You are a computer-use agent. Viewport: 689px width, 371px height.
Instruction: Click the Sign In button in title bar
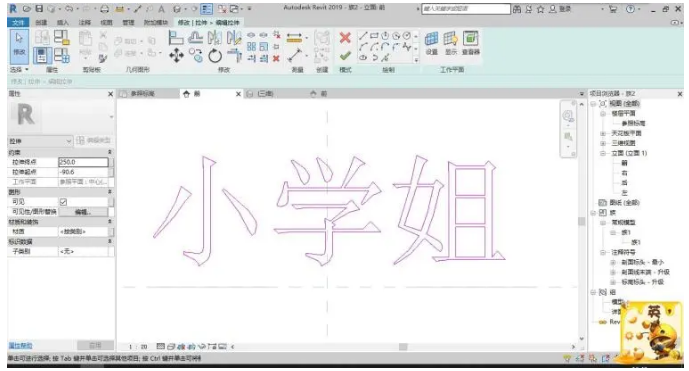click(560, 9)
